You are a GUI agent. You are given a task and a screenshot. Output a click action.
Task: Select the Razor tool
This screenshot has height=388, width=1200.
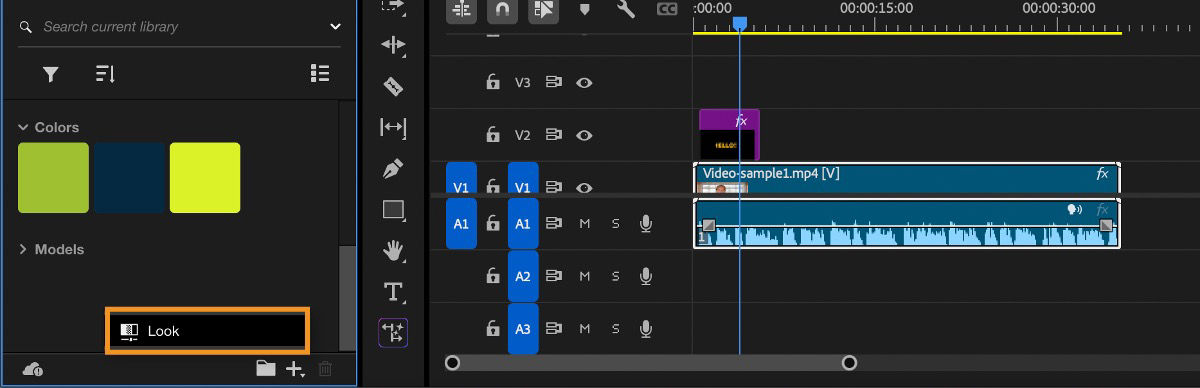click(394, 87)
